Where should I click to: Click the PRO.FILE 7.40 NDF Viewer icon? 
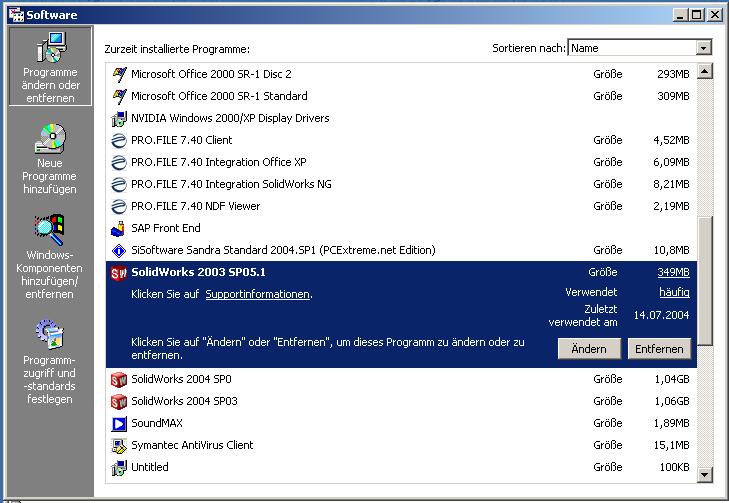[x=119, y=206]
